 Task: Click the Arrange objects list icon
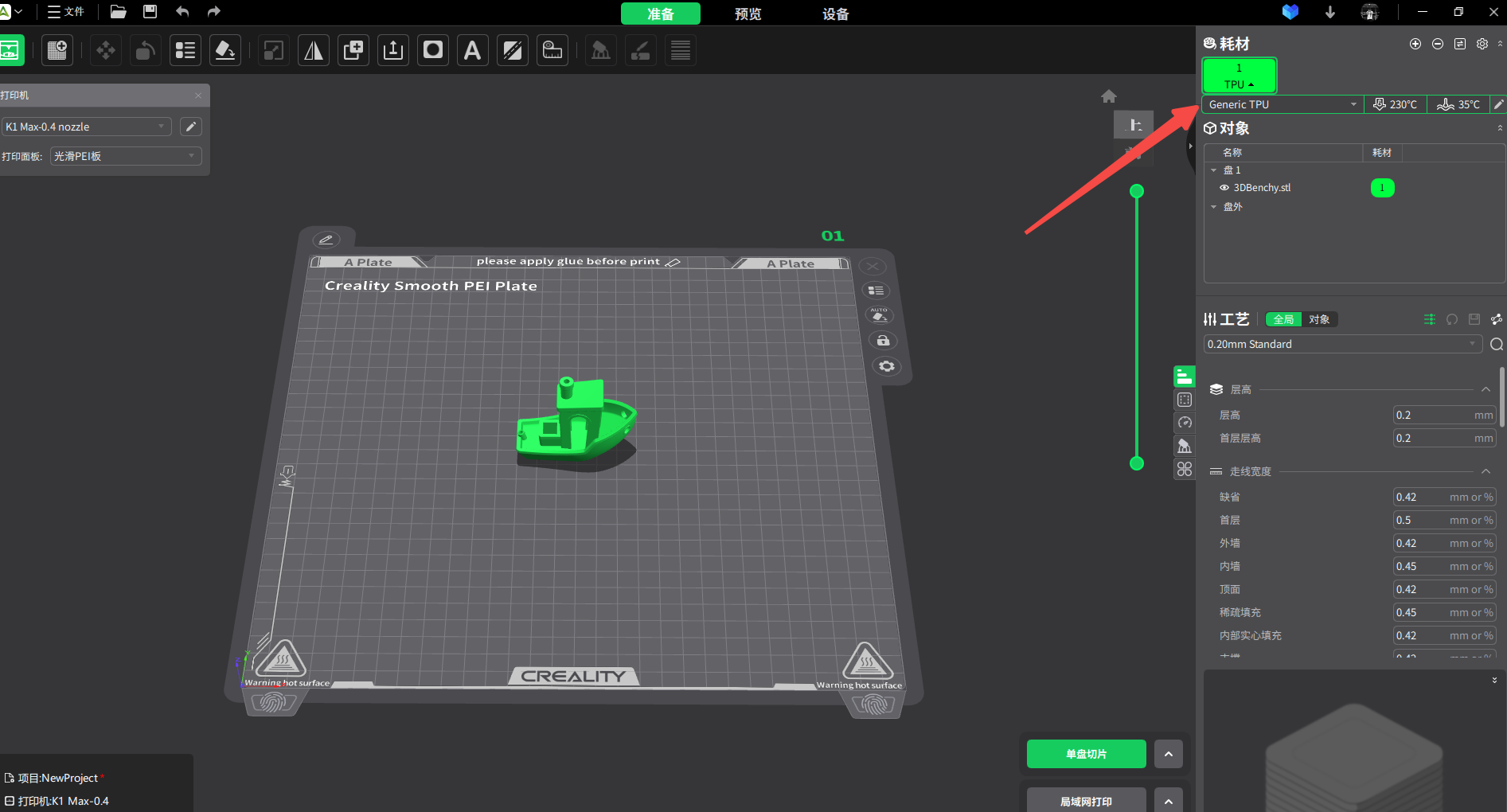click(185, 51)
